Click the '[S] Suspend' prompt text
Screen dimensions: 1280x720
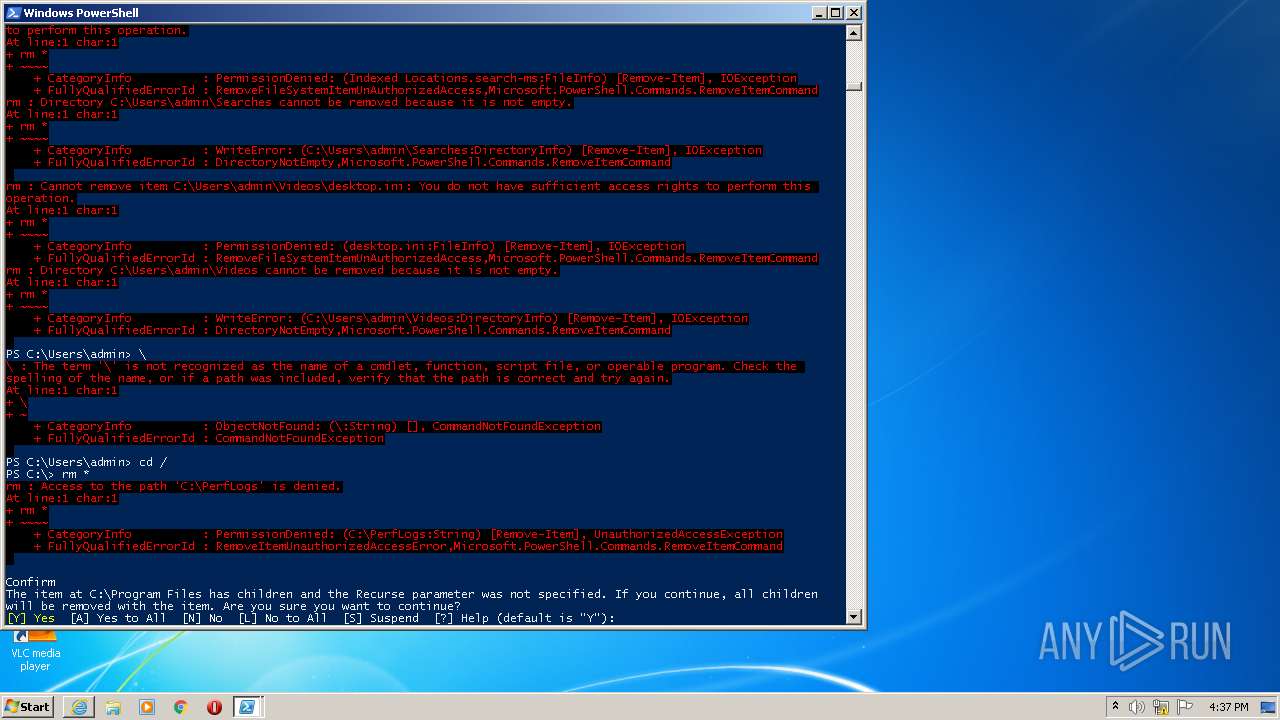[380, 618]
